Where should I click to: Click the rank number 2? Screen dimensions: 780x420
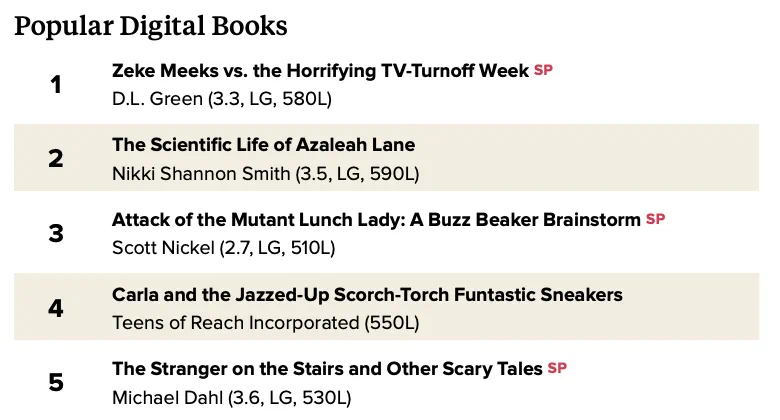point(56,159)
